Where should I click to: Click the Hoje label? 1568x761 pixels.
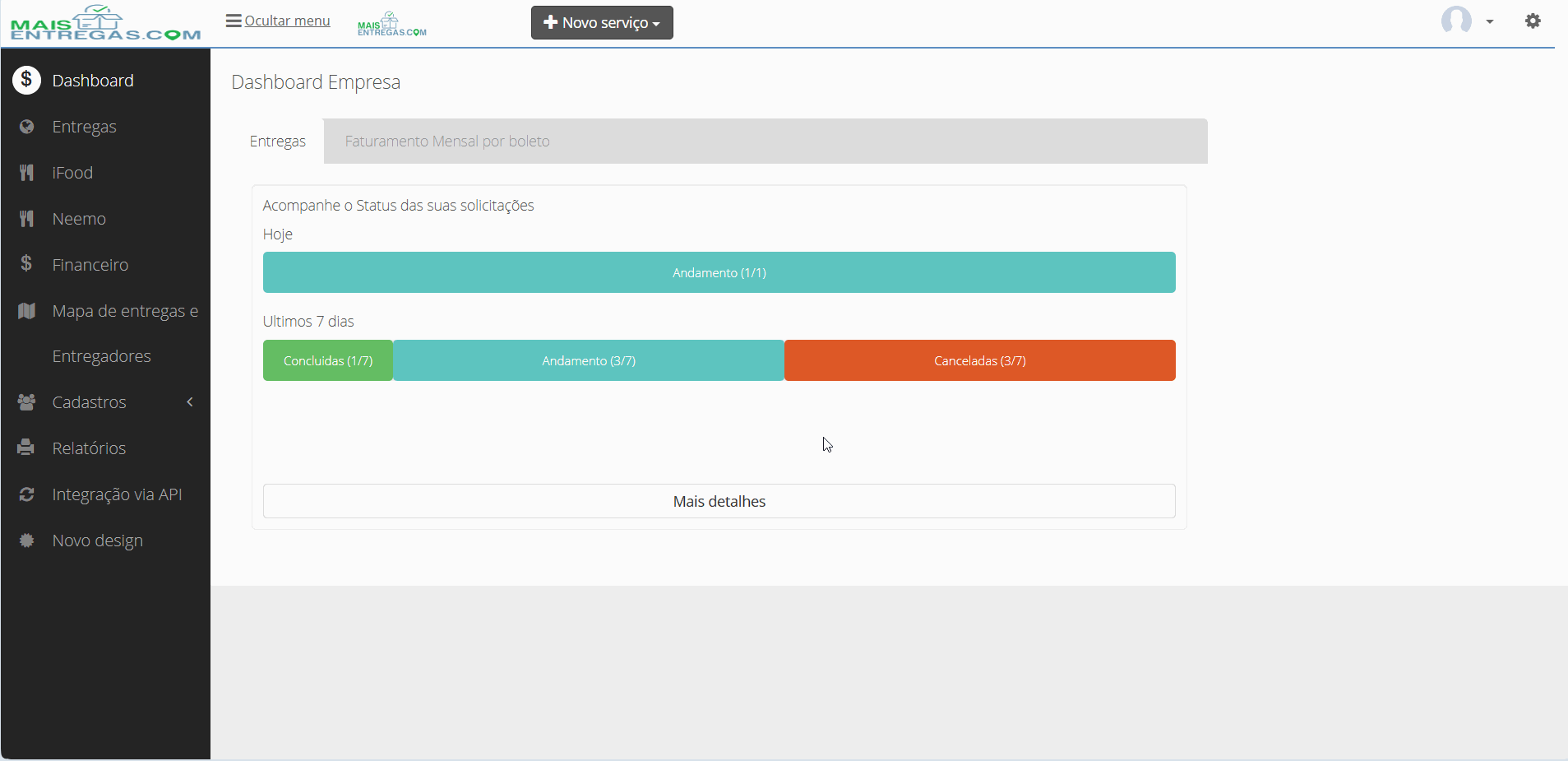click(278, 234)
